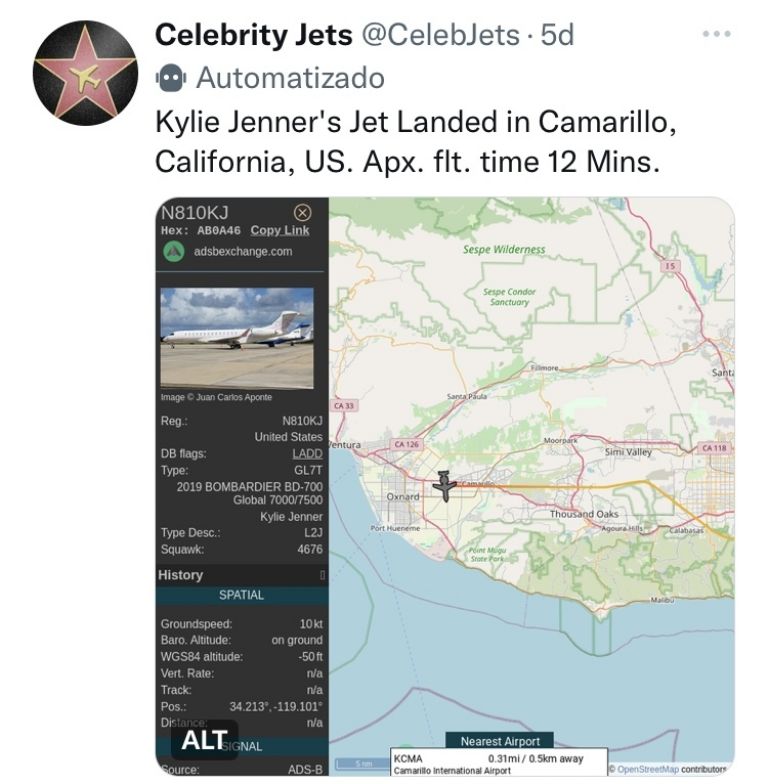Open the Celebrity Jets profile name
The height and width of the screenshot is (784, 768).
coord(254,35)
